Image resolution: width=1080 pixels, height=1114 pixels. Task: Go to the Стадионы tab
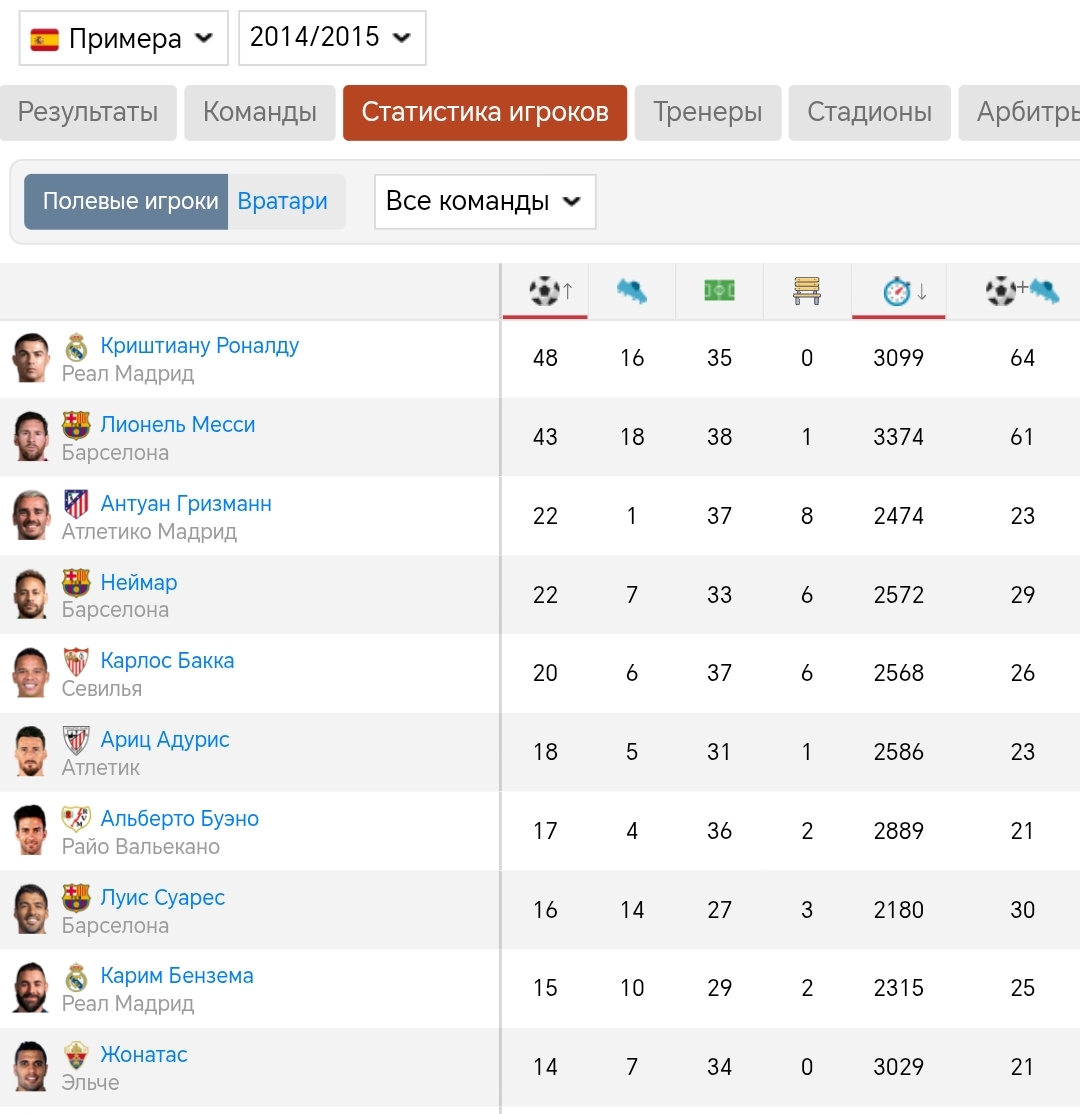(x=869, y=112)
